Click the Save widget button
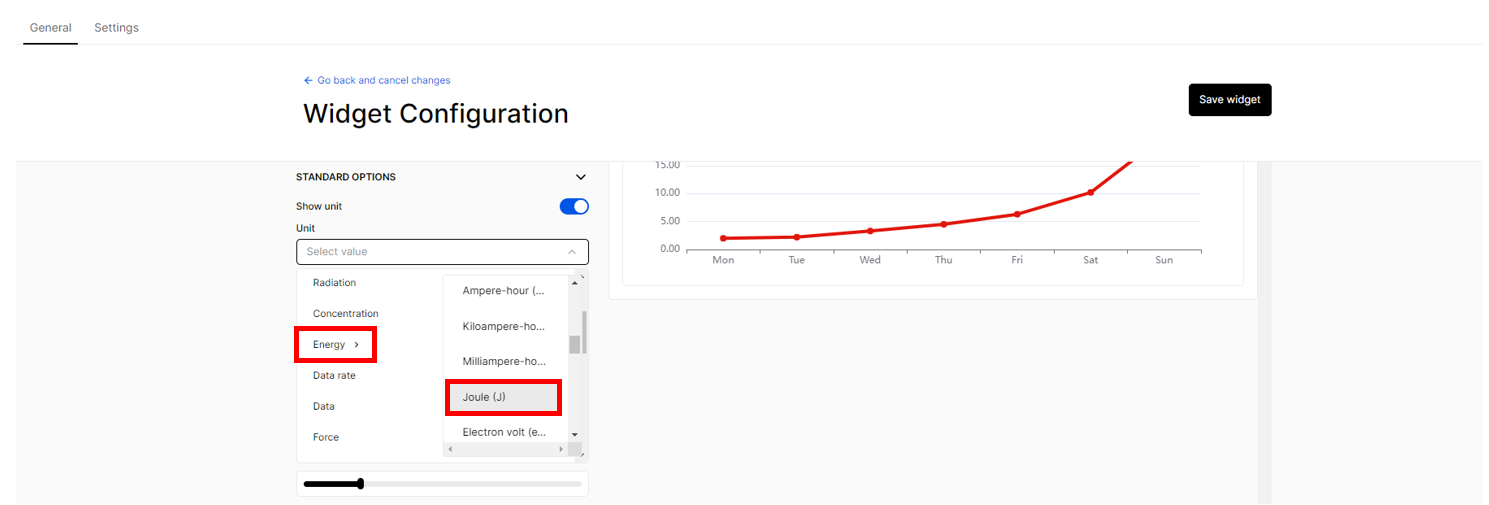This screenshot has width=1489, height=505. tap(1229, 100)
